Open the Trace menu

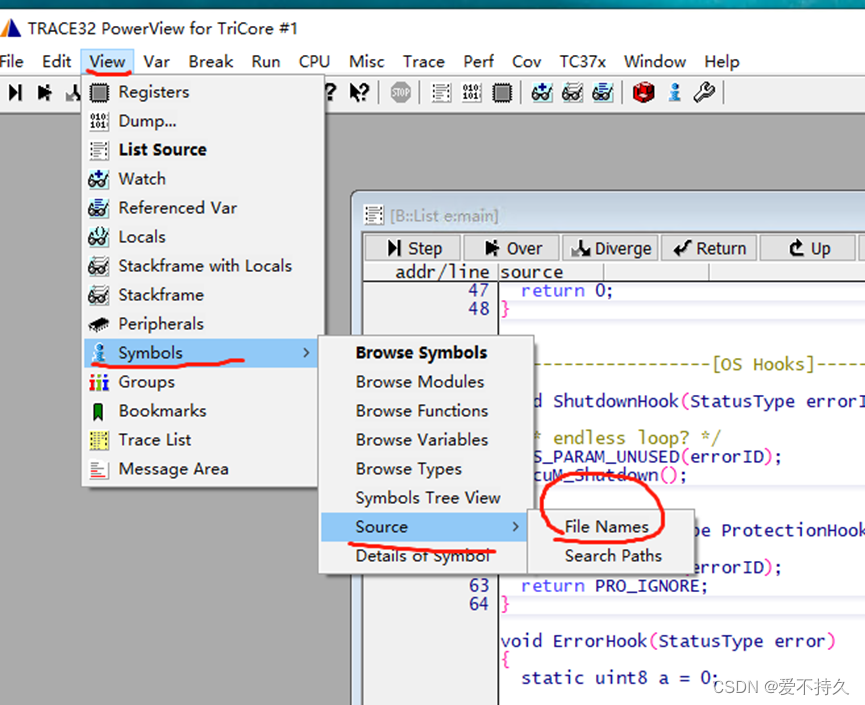click(x=424, y=61)
